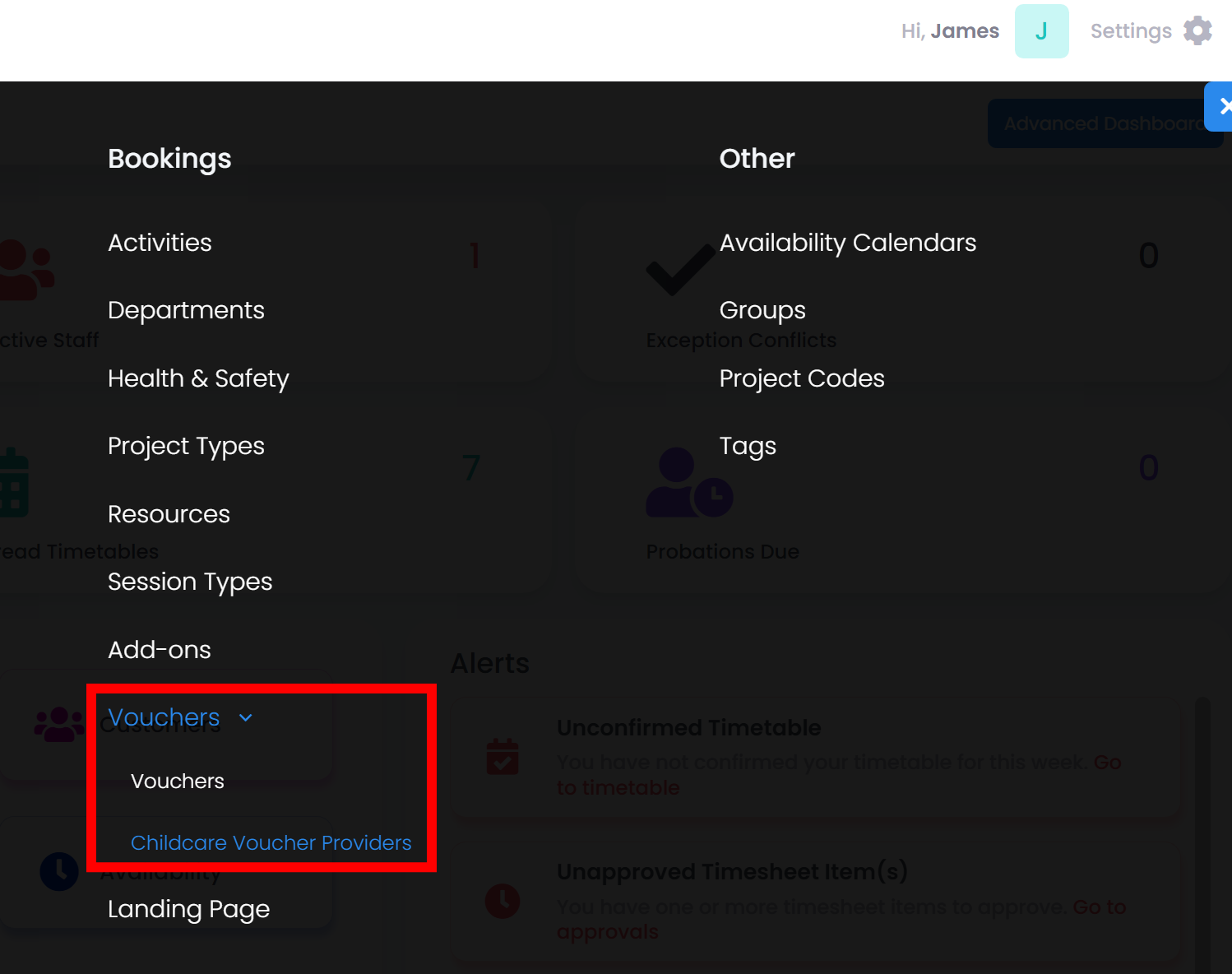1232x974 pixels.
Task: Open Landing Page
Action: pyautogui.click(x=188, y=909)
